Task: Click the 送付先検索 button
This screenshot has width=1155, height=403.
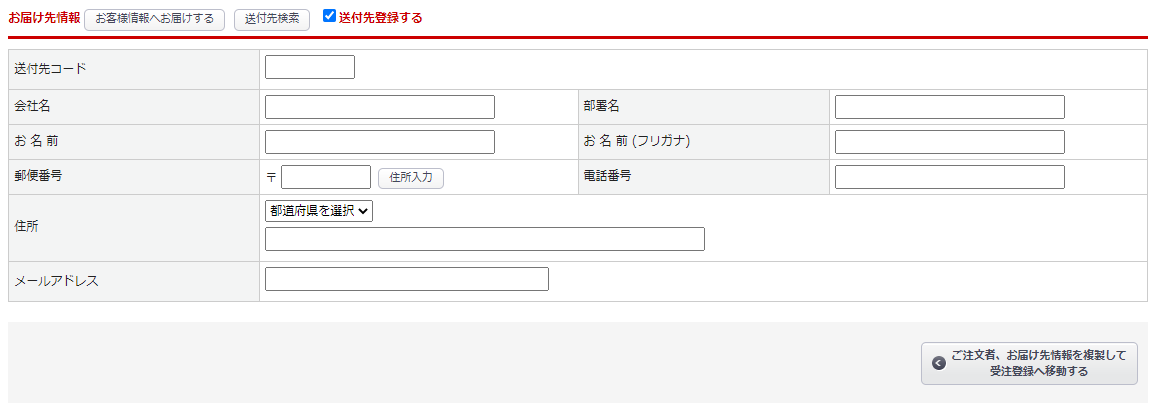Action: click(272, 19)
